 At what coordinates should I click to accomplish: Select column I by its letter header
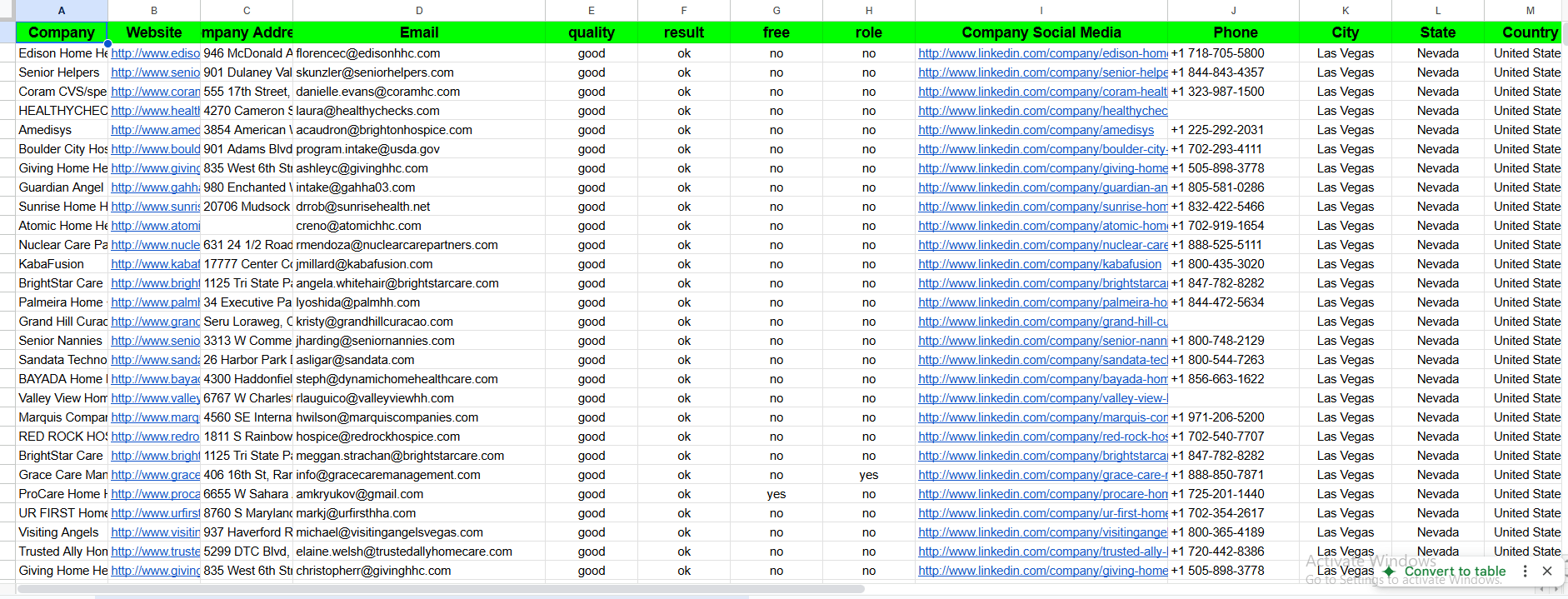[x=1041, y=11]
